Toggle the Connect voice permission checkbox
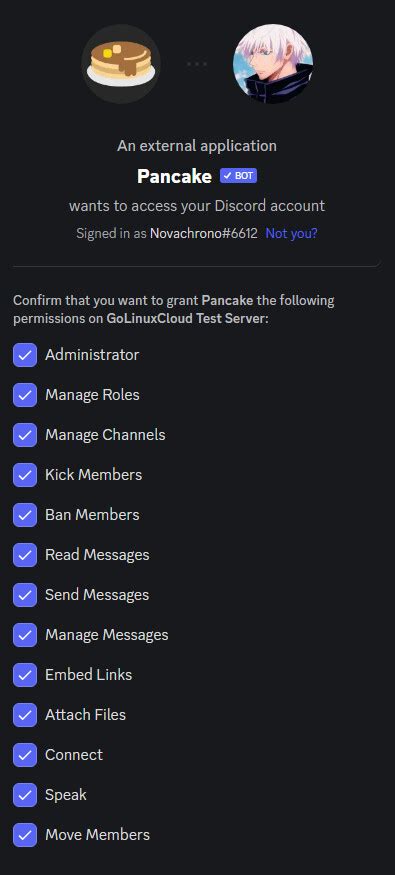 tap(25, 755)
